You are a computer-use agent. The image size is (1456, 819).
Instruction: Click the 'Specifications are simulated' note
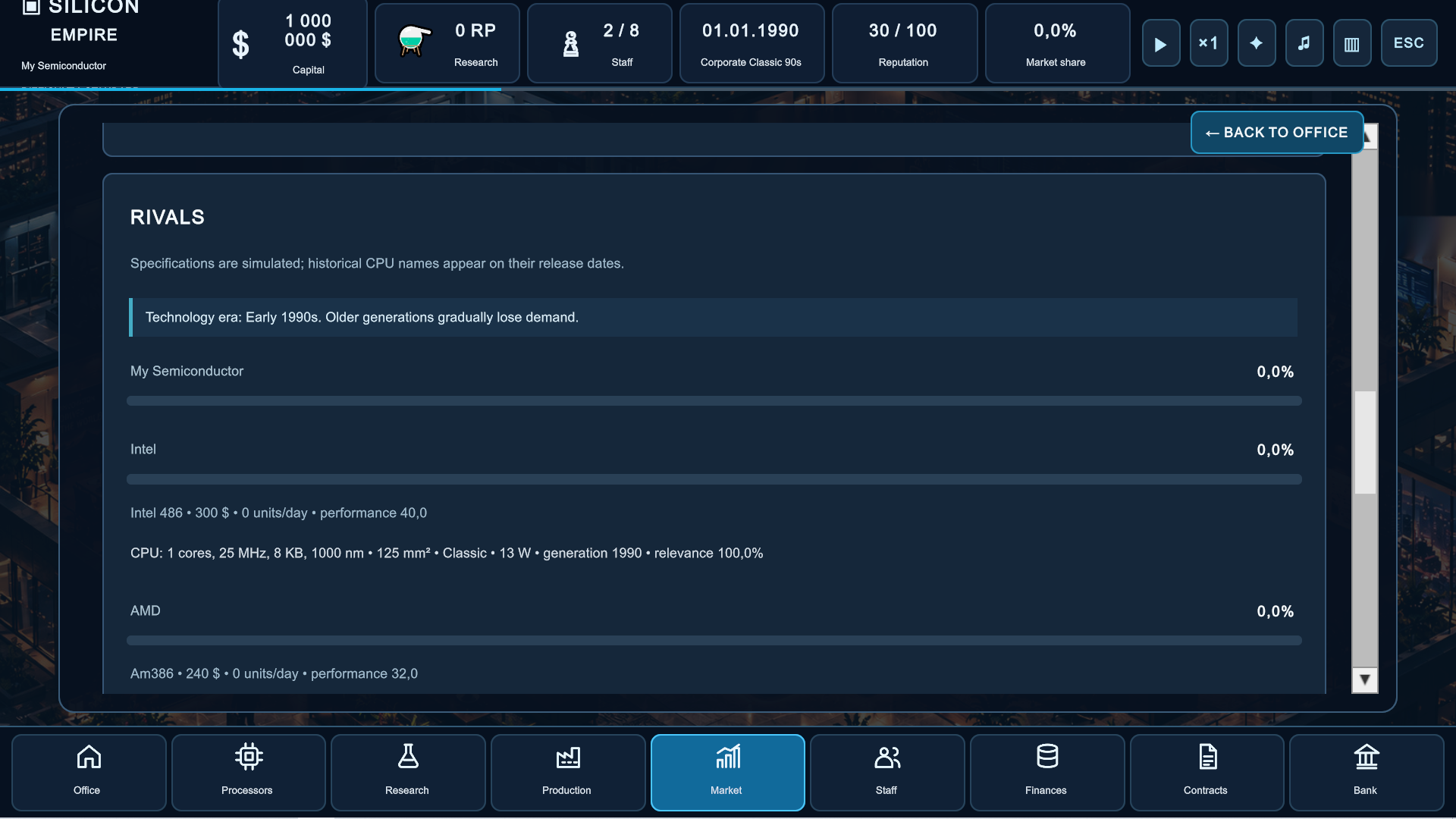[377, 264]
